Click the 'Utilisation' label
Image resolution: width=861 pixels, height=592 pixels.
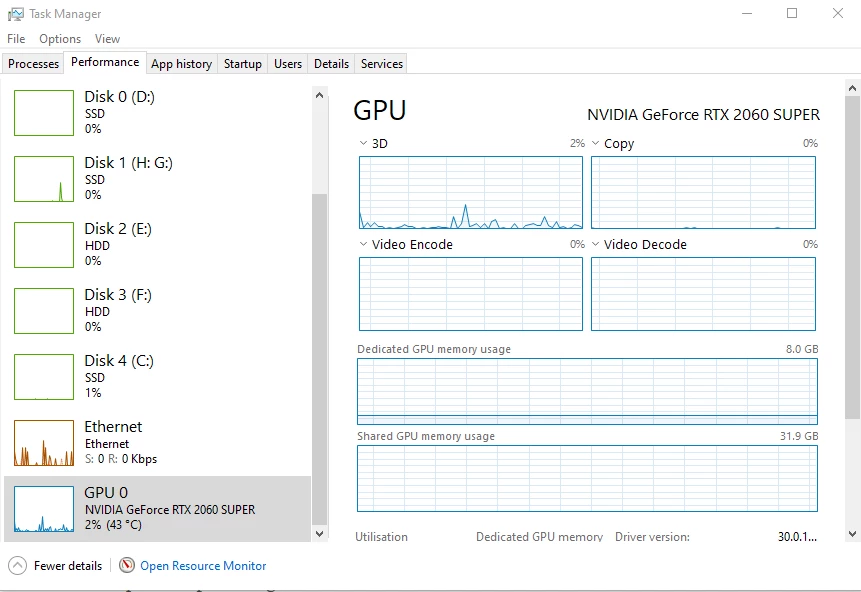(x=382, y=537)
